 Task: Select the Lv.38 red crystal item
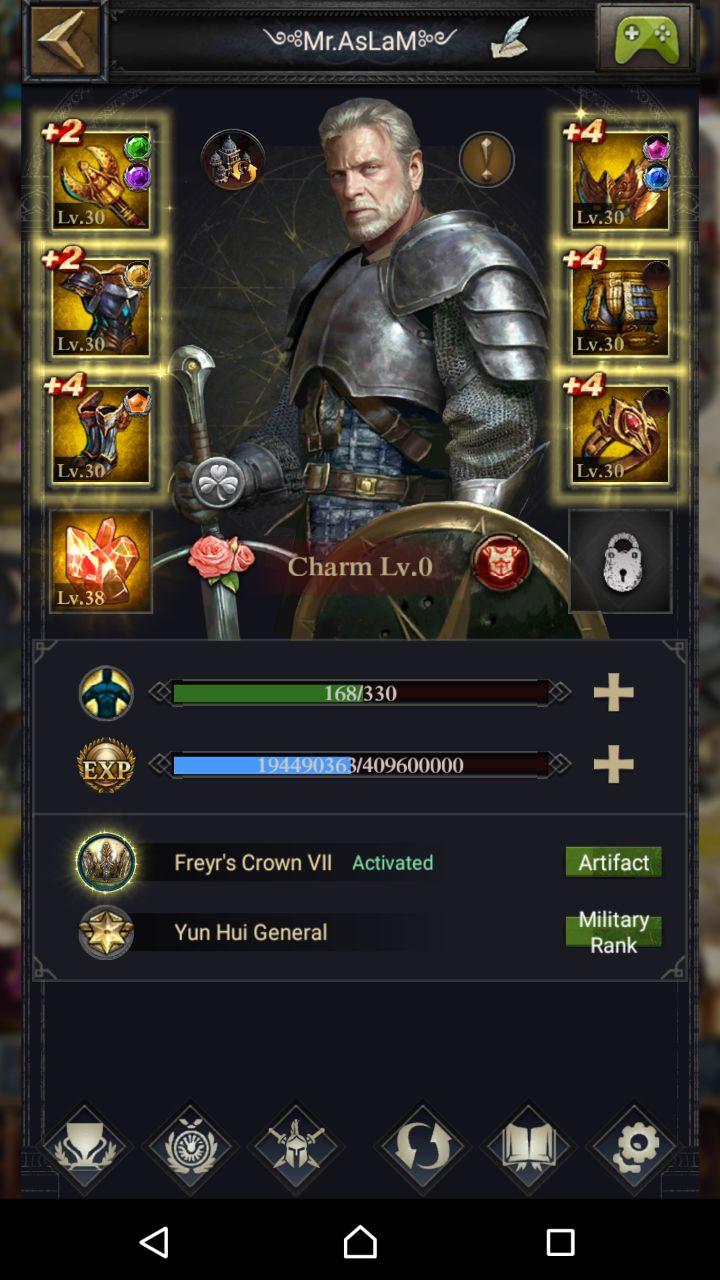click(101, 561)
